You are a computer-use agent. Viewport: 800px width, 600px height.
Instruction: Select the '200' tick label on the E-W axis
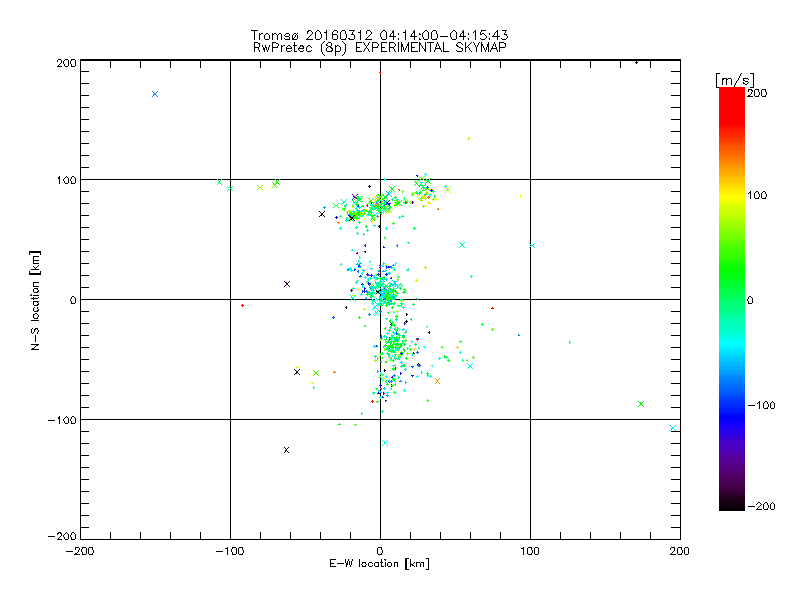click(680, 551)
